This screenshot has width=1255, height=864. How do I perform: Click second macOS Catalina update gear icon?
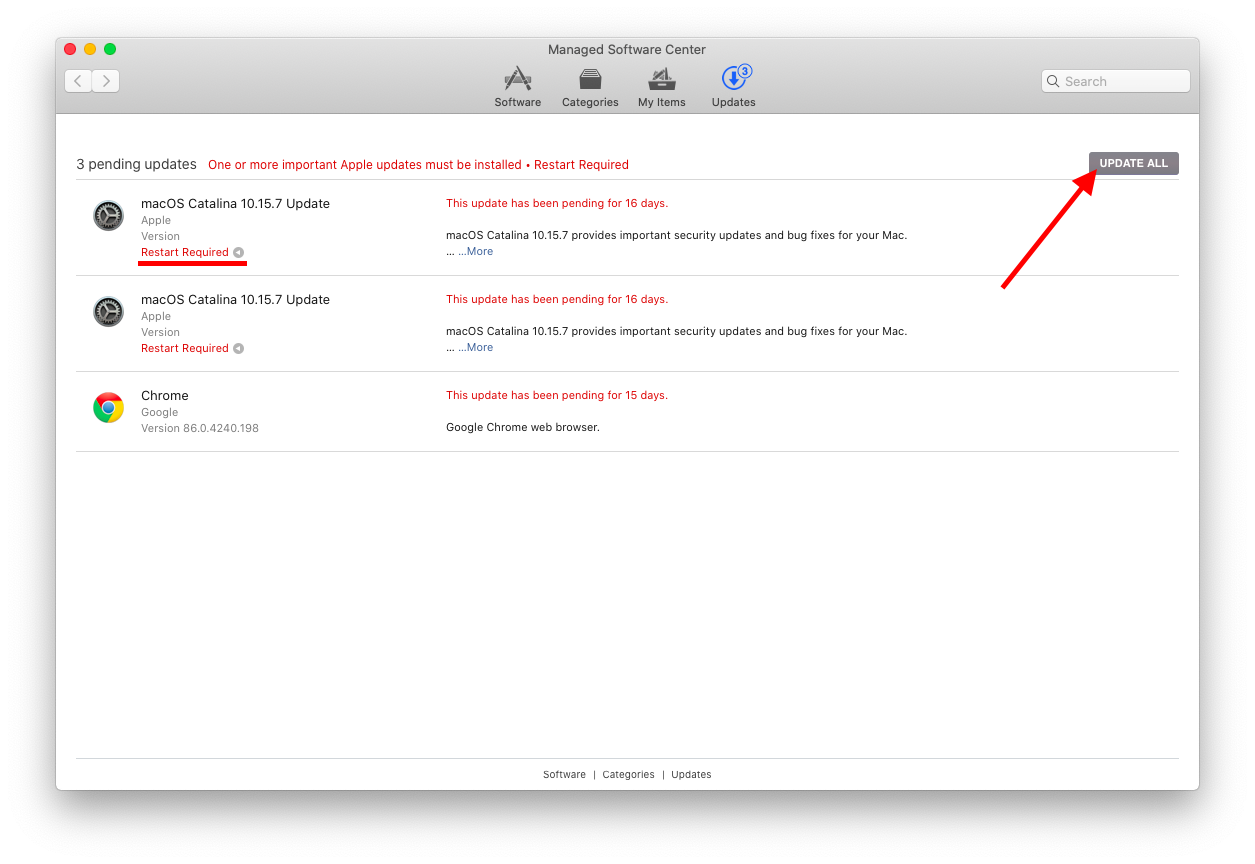108,312
